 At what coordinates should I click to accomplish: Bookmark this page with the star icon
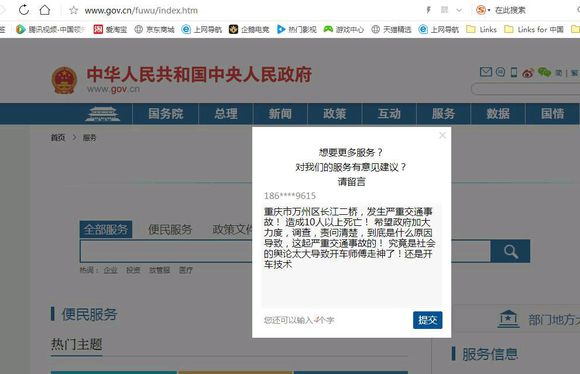[73, 10]
